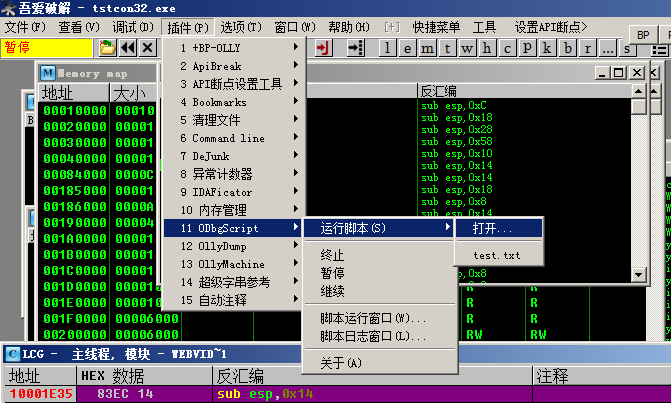Expand the OllyDump plugin submenu
The width and height of the screenshot is (671, 403).
pyautogui.click(x=233, y=246)
